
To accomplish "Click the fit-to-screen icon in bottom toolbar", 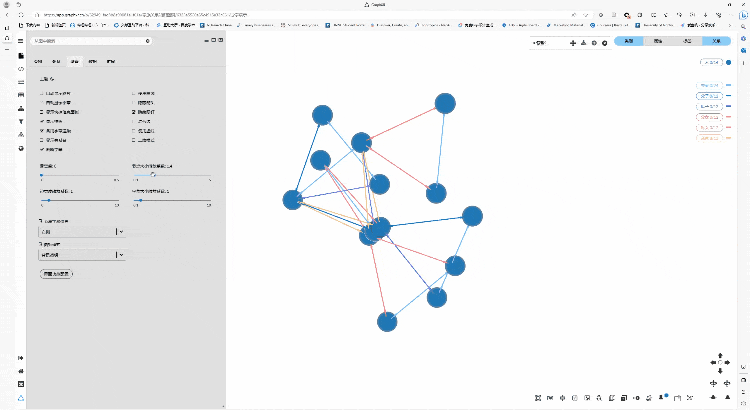I will pos(538,398).
